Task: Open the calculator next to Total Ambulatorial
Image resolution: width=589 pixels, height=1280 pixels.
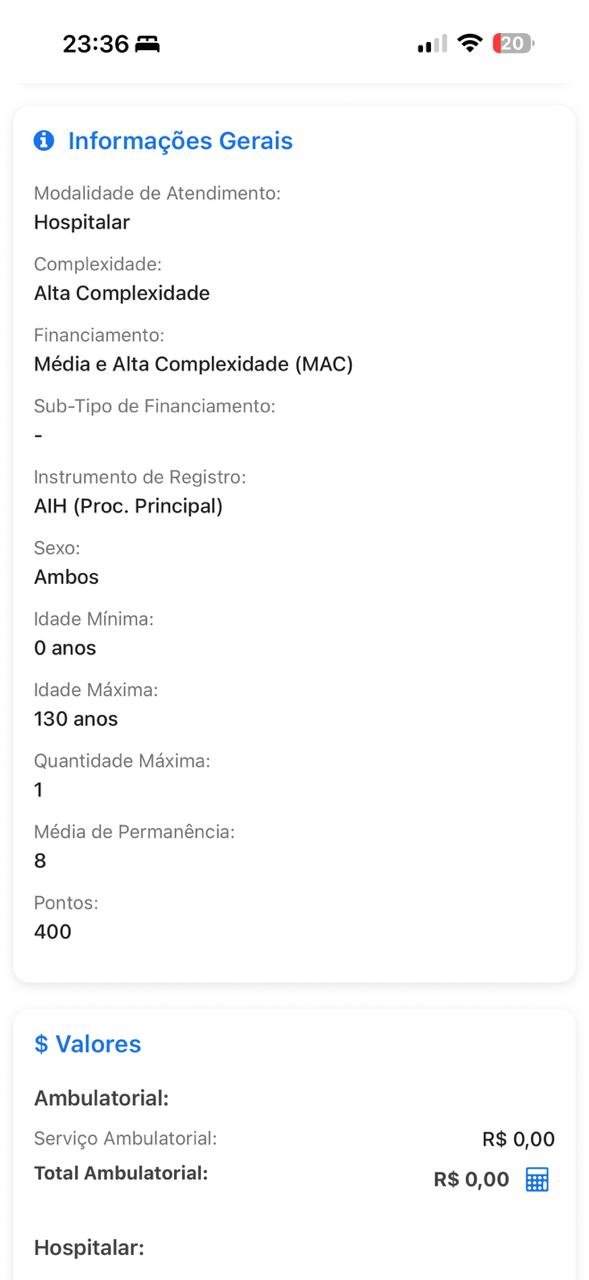Action: pos(536,1179)
